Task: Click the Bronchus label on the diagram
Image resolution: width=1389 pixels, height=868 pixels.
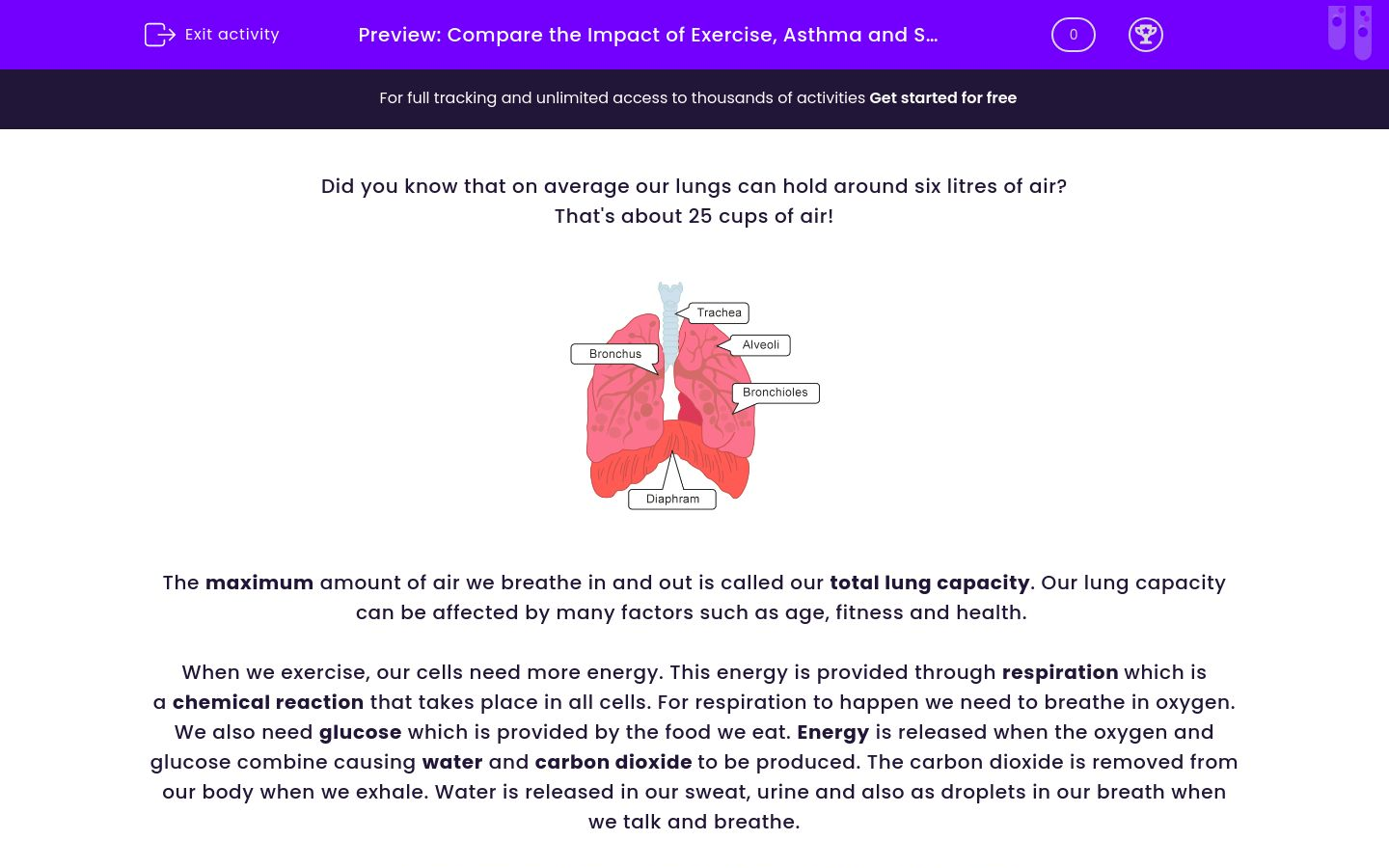Action: click(614, 354)
